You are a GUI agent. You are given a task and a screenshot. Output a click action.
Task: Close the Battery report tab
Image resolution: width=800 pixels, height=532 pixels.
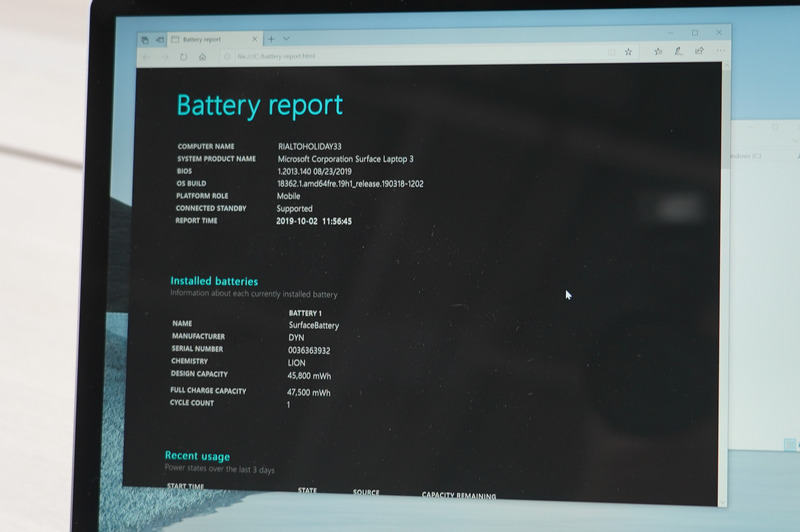[x=255, y=39]
